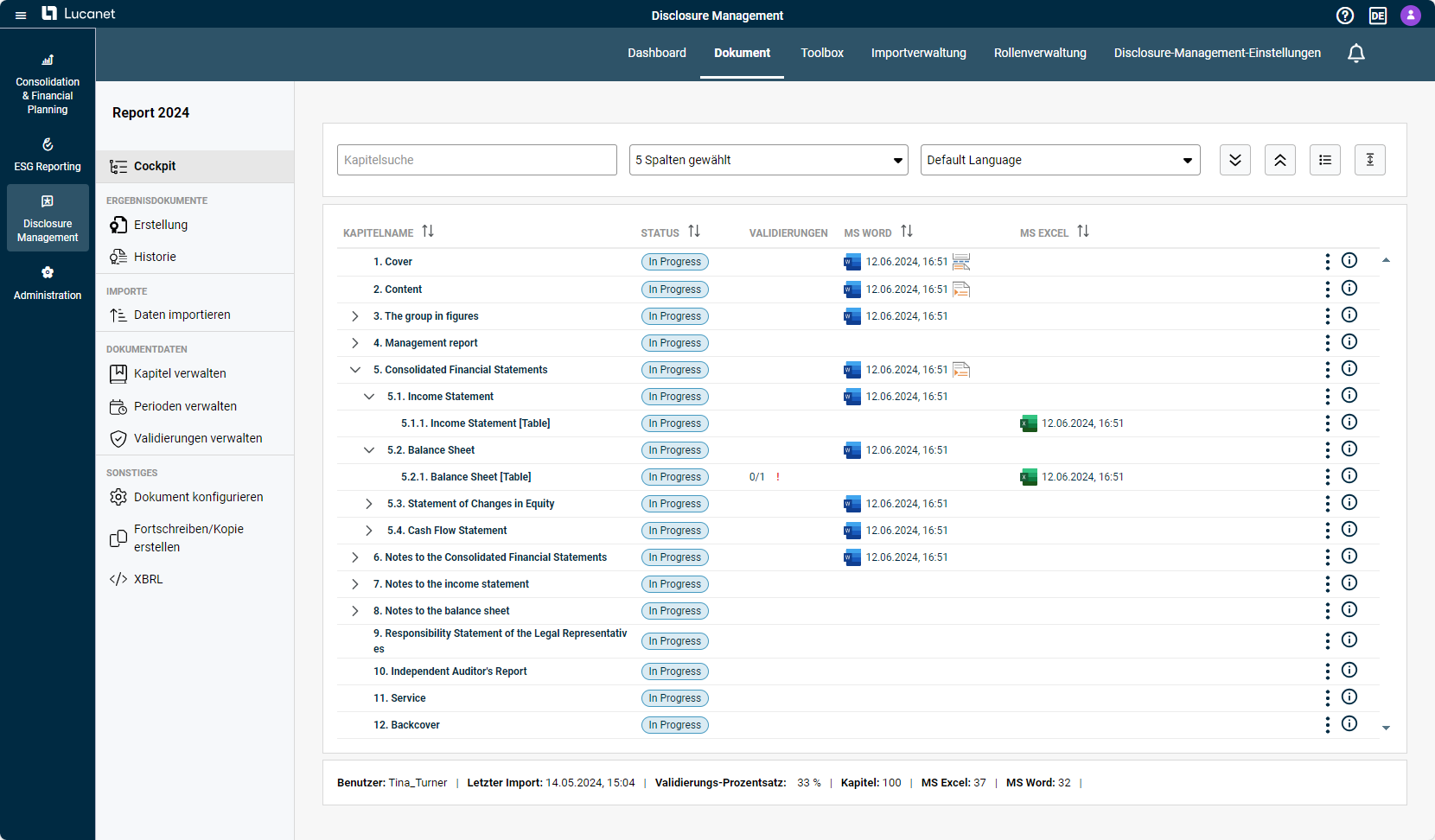Image resolution: width=1435 pixels, height=840 pixels.
Task: Click the page icon beside Content's Word date
Action: pyautogui.click(x=961, y=290)
